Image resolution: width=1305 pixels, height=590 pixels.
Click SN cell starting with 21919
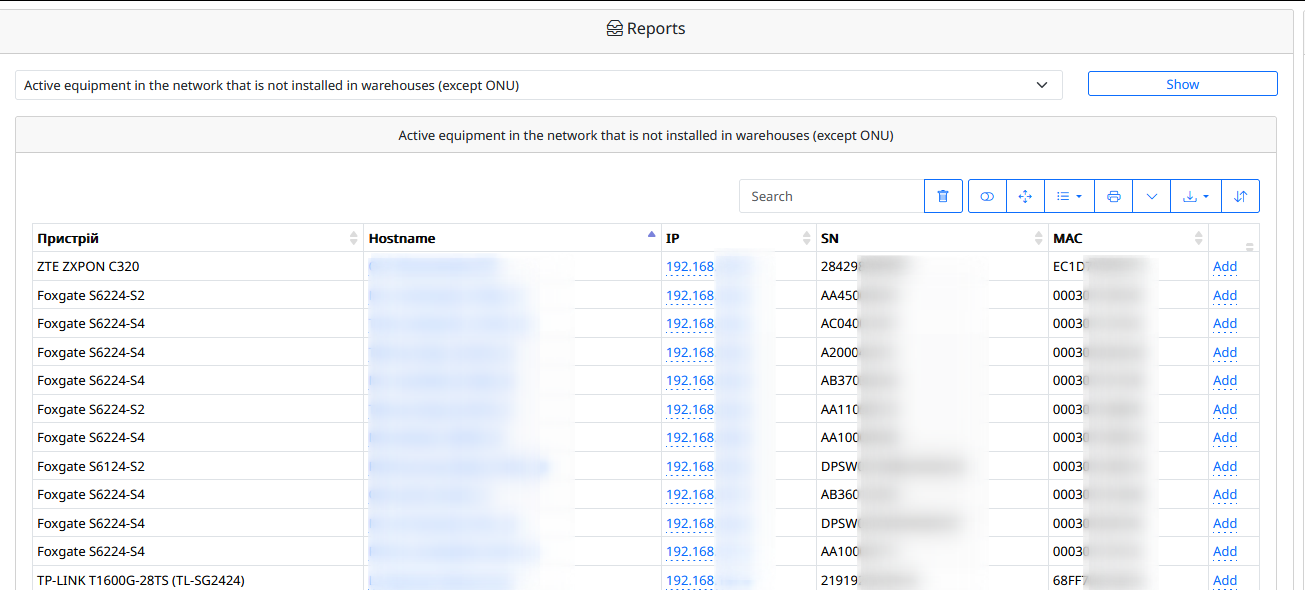click(932, 580)
